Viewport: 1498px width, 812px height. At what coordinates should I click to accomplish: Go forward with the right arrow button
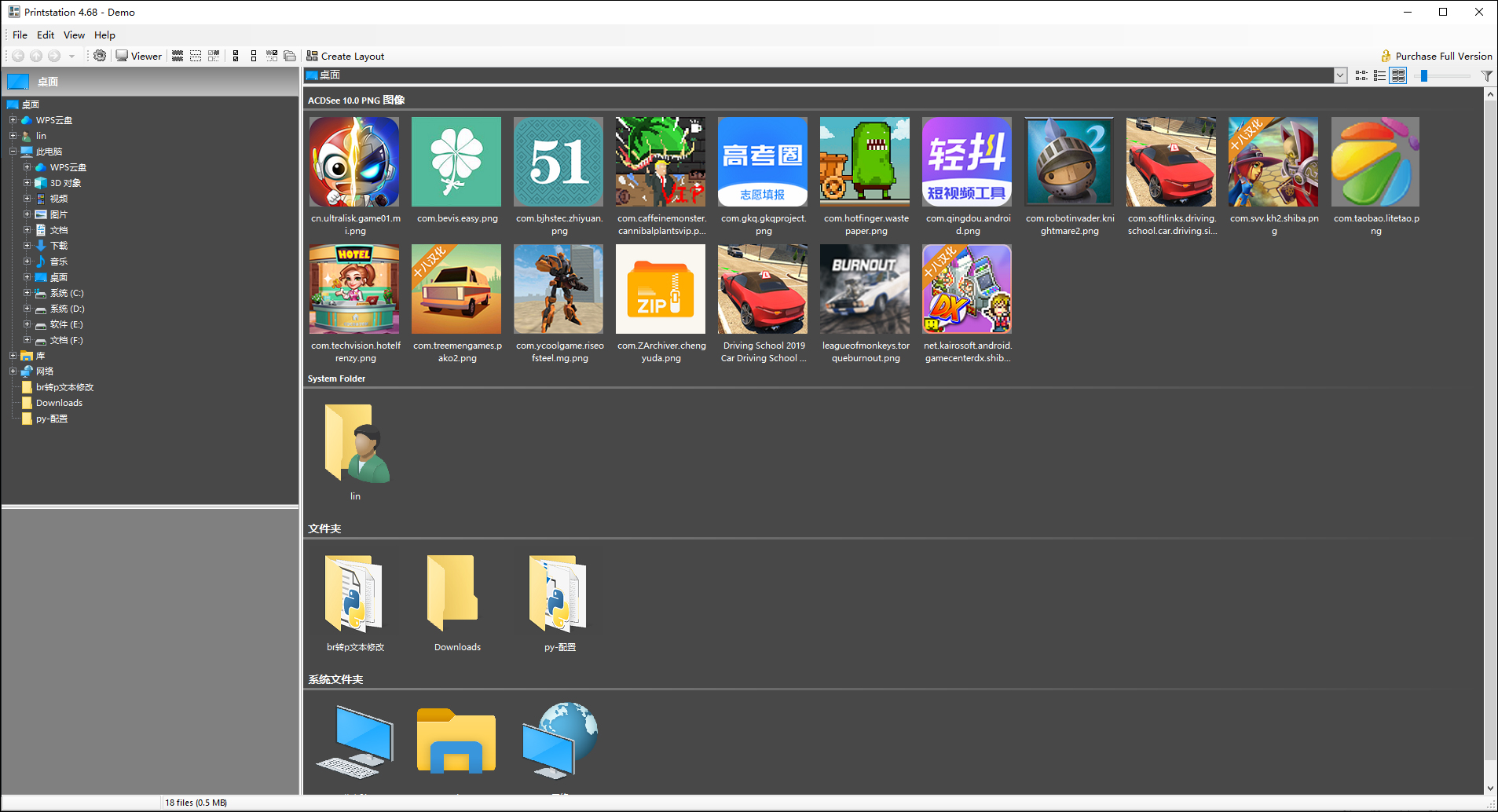[54, 56]
